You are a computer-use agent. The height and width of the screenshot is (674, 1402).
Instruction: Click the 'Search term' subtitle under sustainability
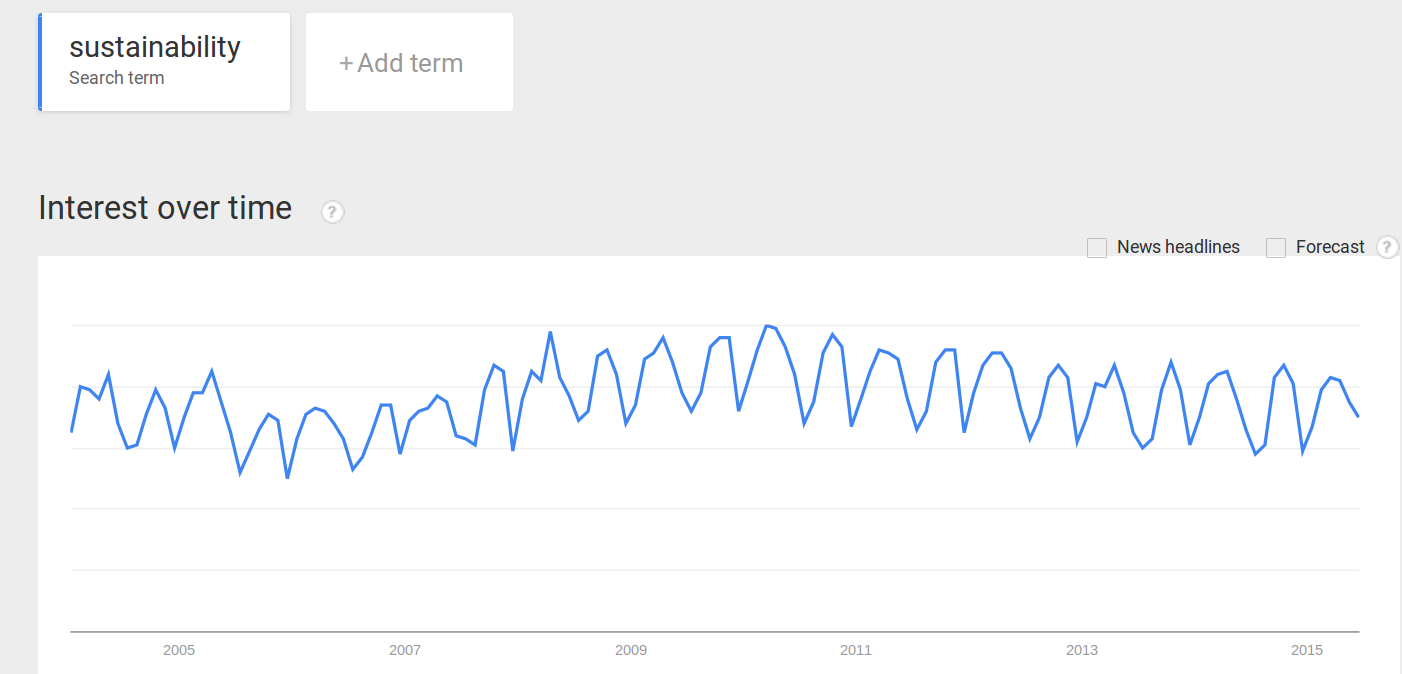[116, 78]
